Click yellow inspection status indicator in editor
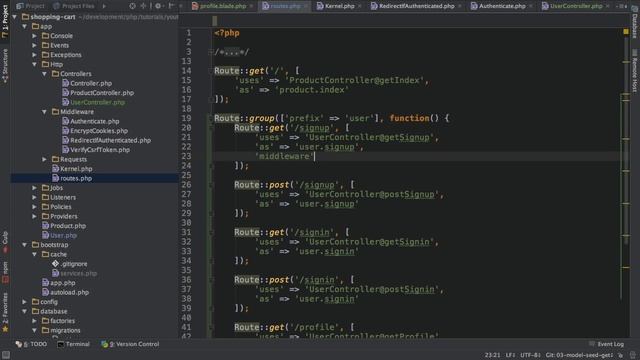This screenshot has height=360, width=640. tap(626, 31)
